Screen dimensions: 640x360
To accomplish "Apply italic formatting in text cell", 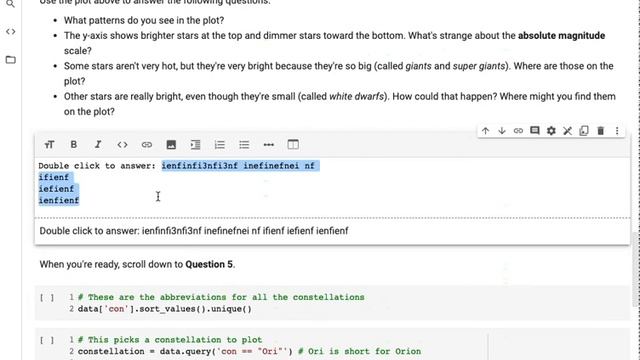I will tap(98, 144).
